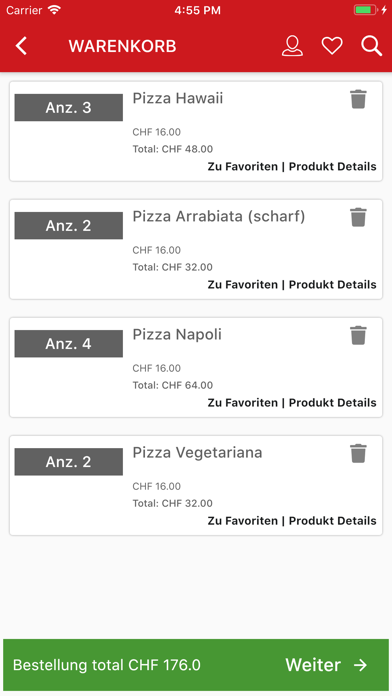Open Anz. 2 quantity for Pizza Vegetariana
Viewport: 392px width, 696px height.
[x=68, y=462]
